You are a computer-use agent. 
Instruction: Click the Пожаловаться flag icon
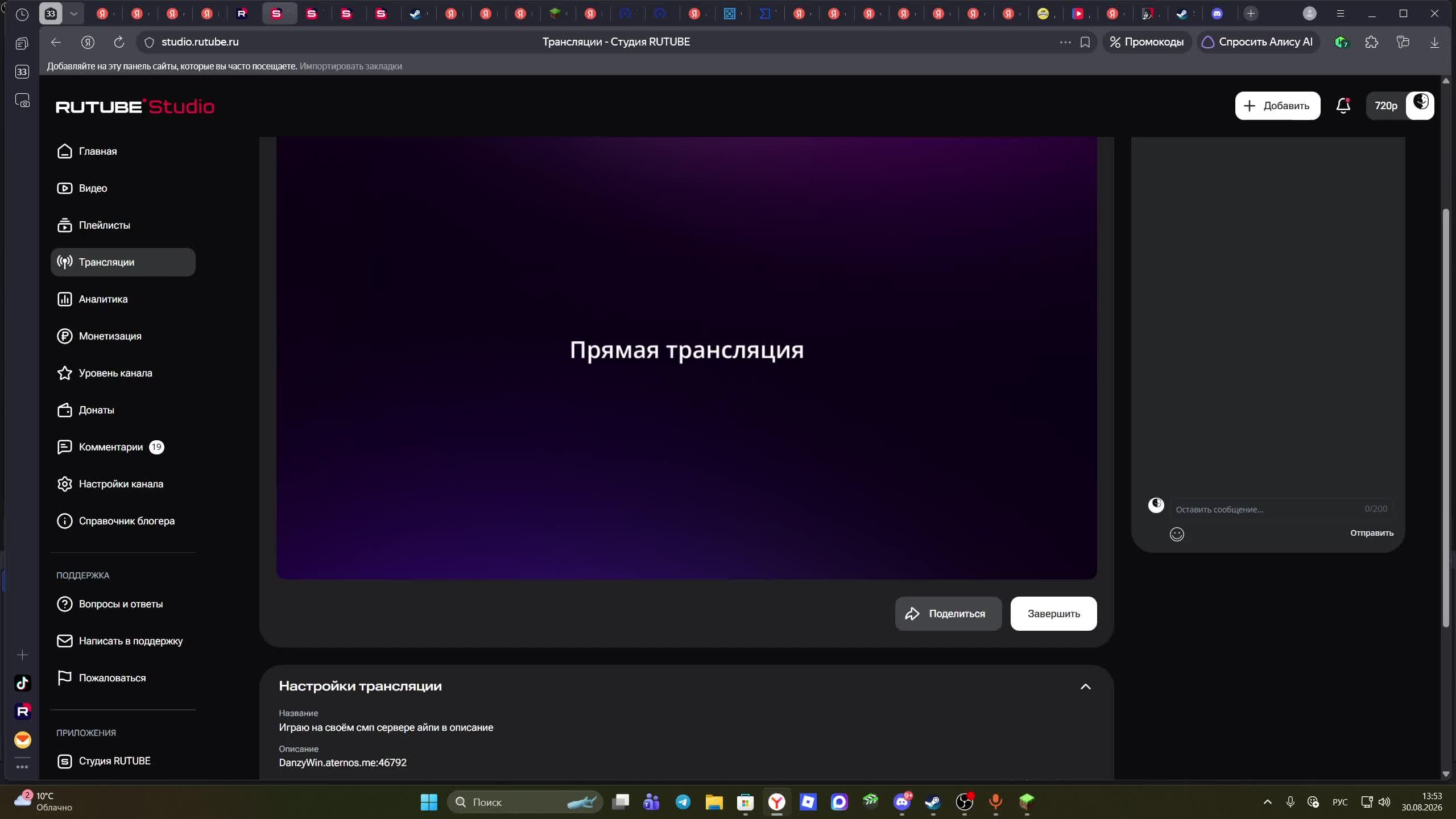tap(65, 678)
